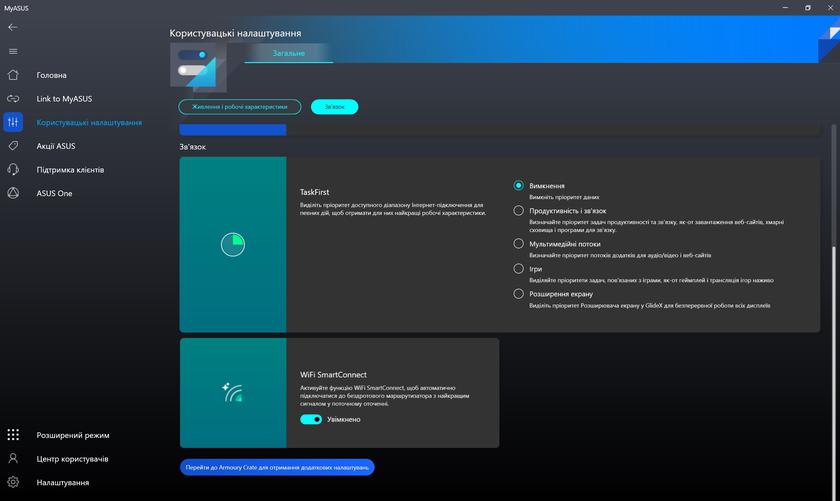Select the Вимкнення radio option
This screenshot has height=501, width=840.
point(519,186)
